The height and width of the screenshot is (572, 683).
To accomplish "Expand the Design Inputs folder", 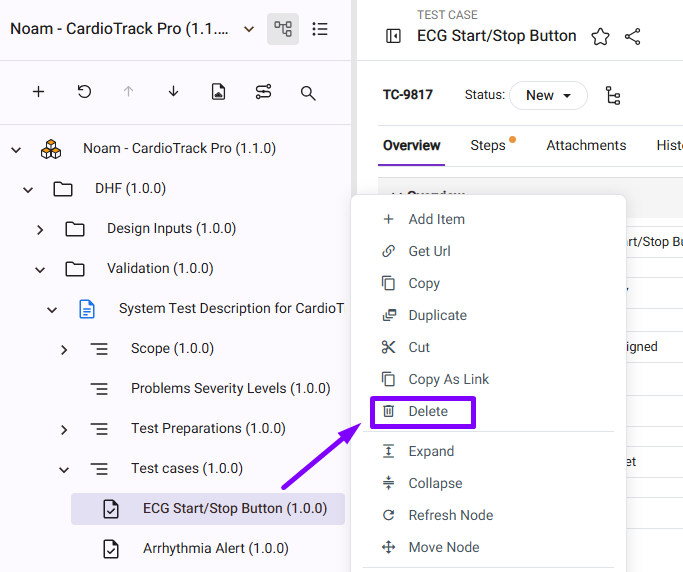I will [40, 229].
